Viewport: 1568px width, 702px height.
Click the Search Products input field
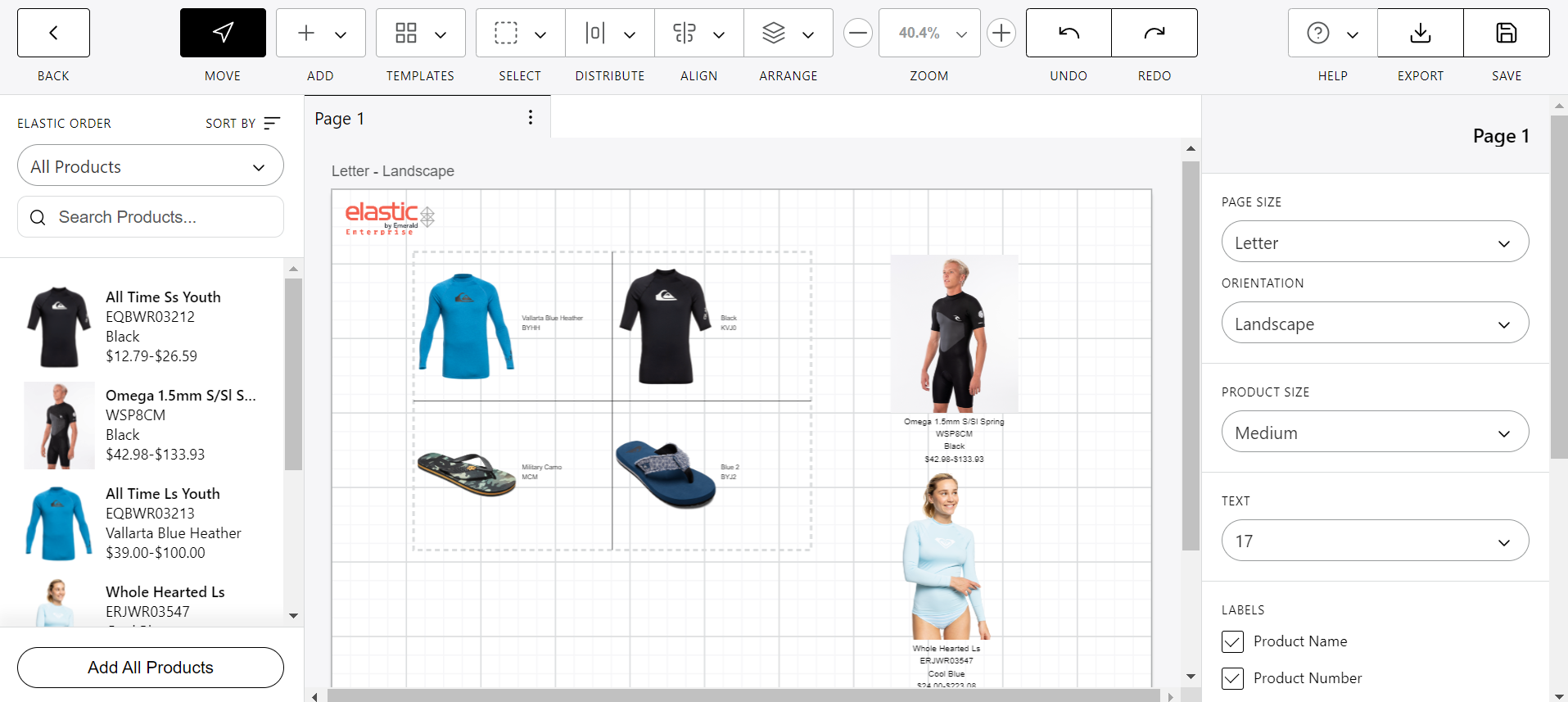pyautogui.click(x=151, y=217)
